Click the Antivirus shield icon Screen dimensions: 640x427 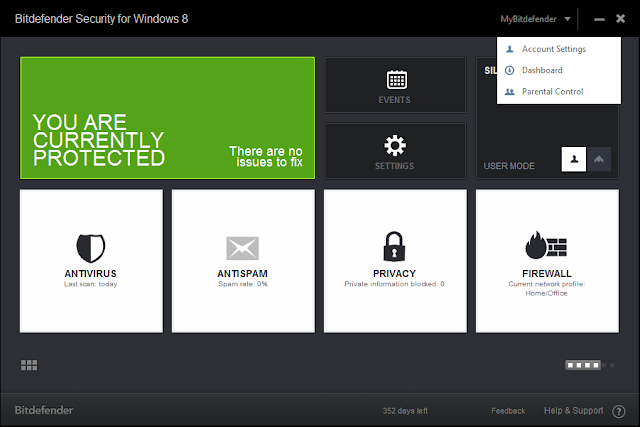91,248
